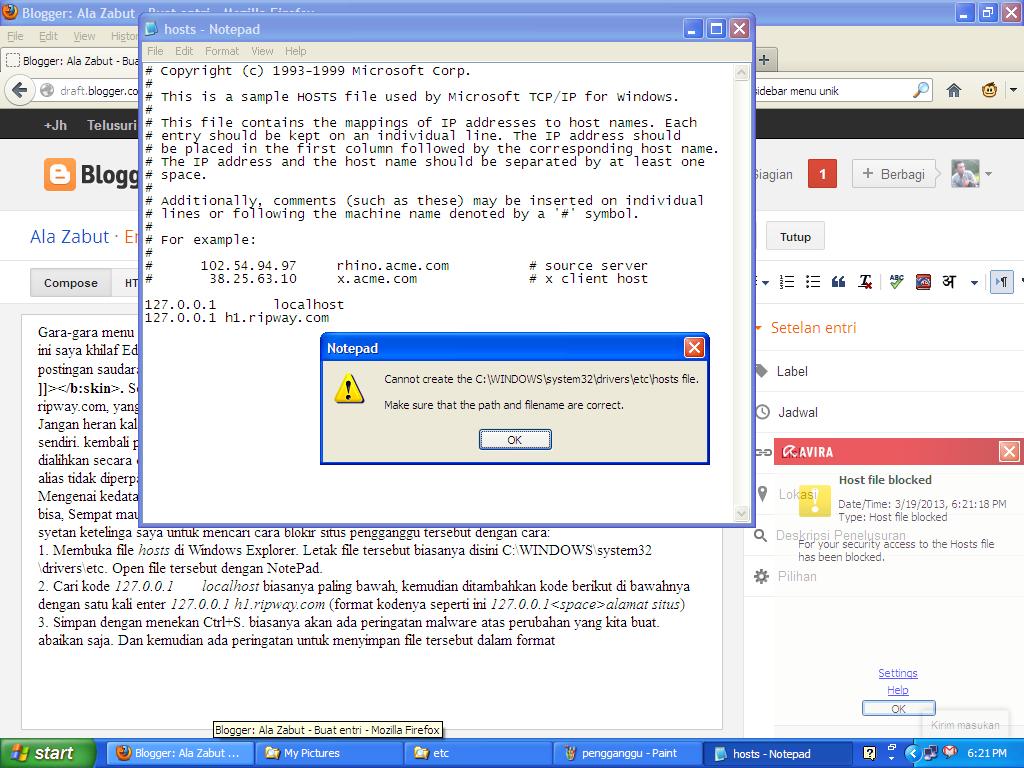The width and height of the screenshot is (1024, 768).
Task: Toggle Hindi transliteration input
Action: tap(949, 282)
